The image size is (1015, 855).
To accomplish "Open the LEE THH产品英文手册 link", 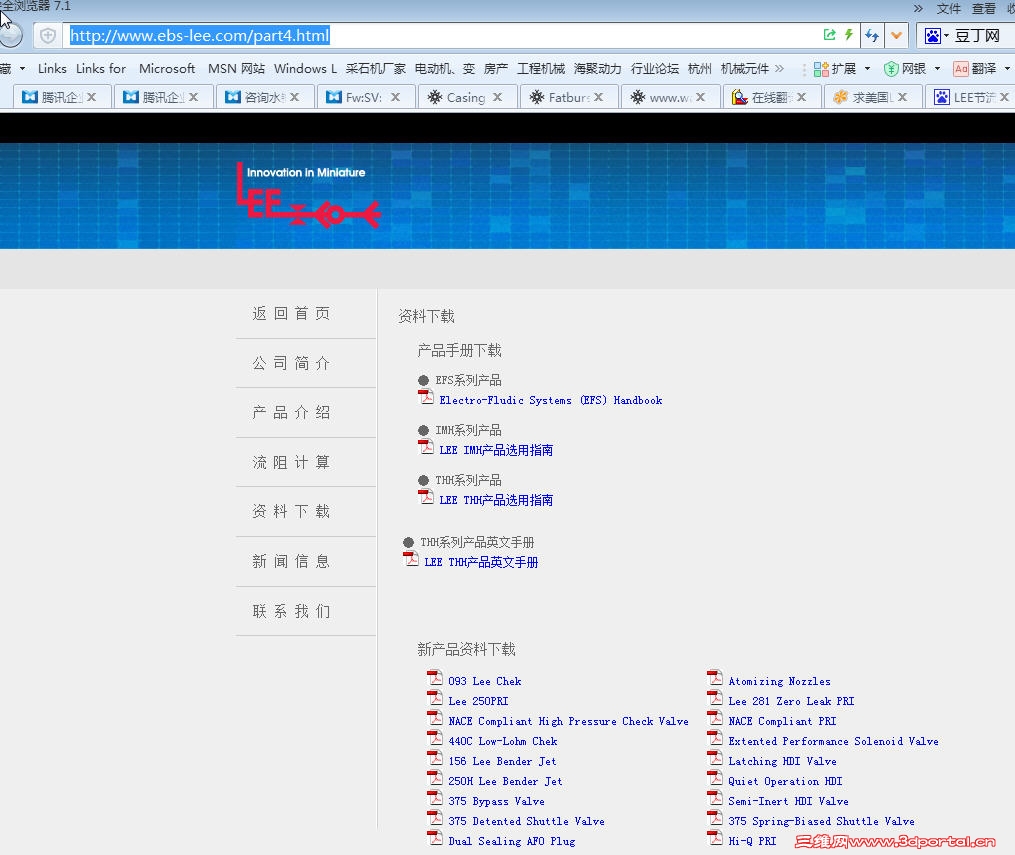I will point(481,562).
